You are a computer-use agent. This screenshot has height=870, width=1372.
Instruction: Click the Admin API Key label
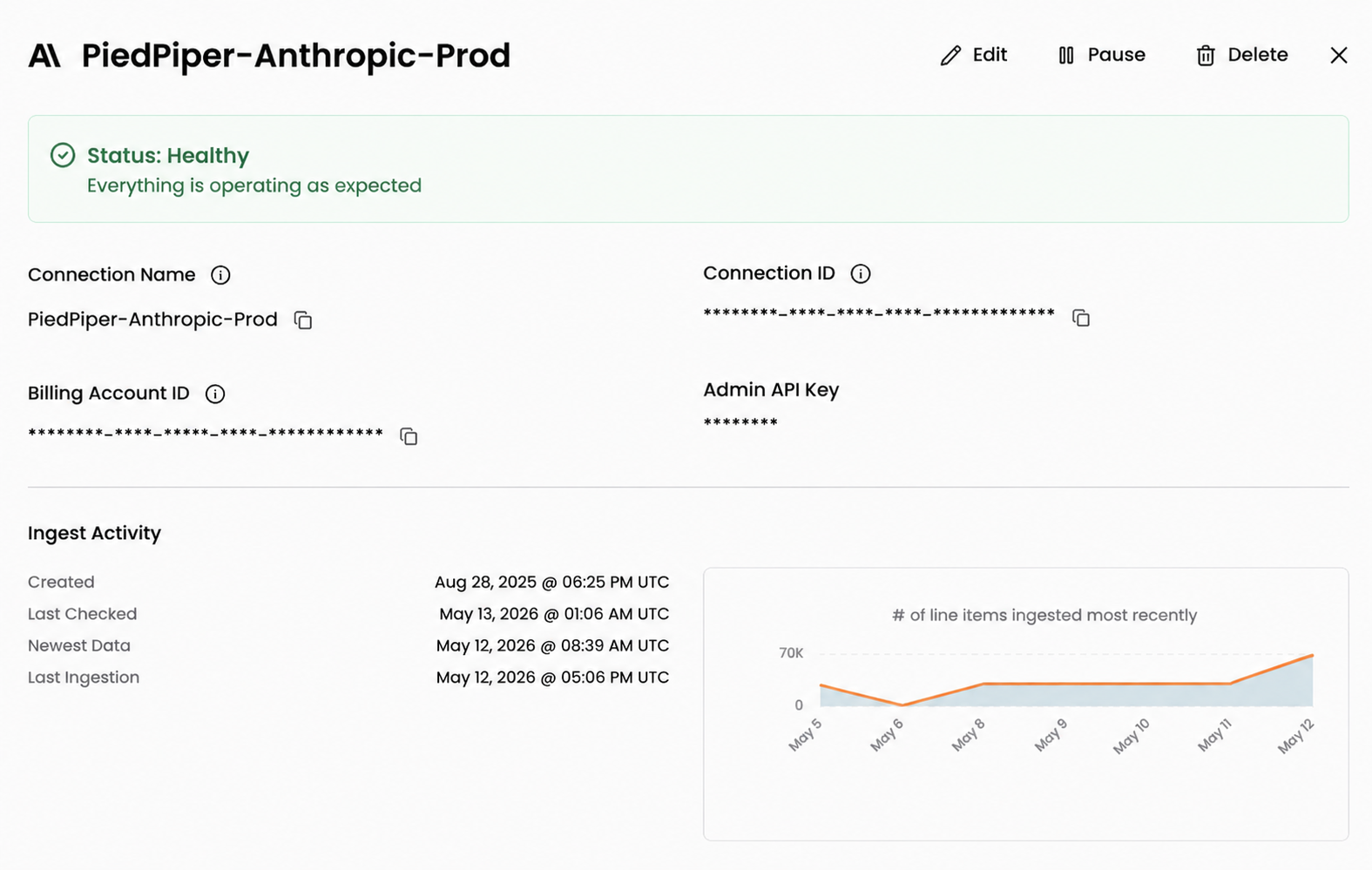(771, 390)
